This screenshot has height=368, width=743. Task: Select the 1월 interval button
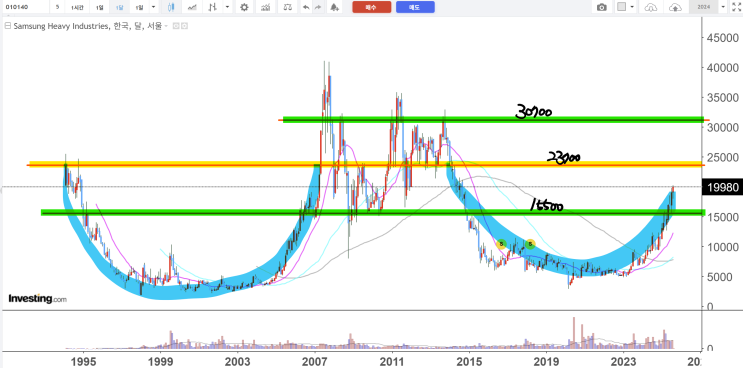point(139,7)
